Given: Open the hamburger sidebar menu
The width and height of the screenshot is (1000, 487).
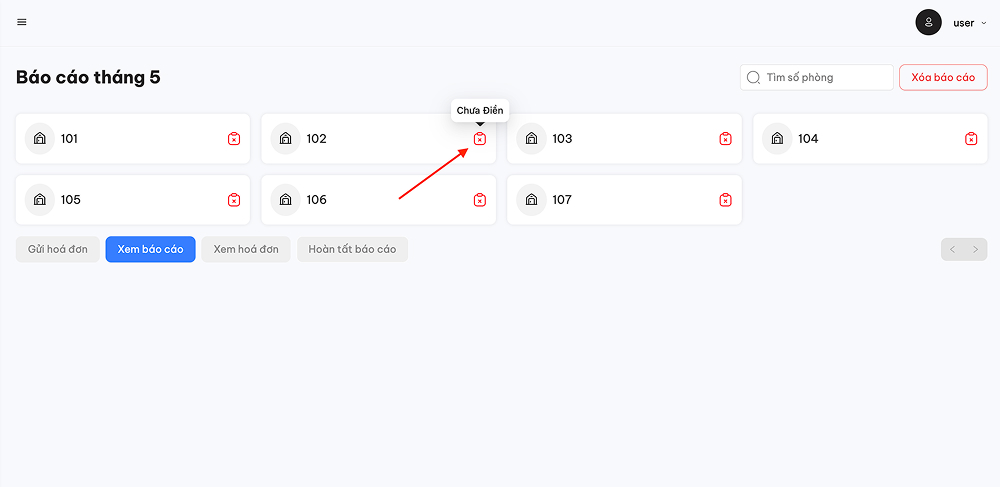Looking at the screenshot, I should click(22, 22).
